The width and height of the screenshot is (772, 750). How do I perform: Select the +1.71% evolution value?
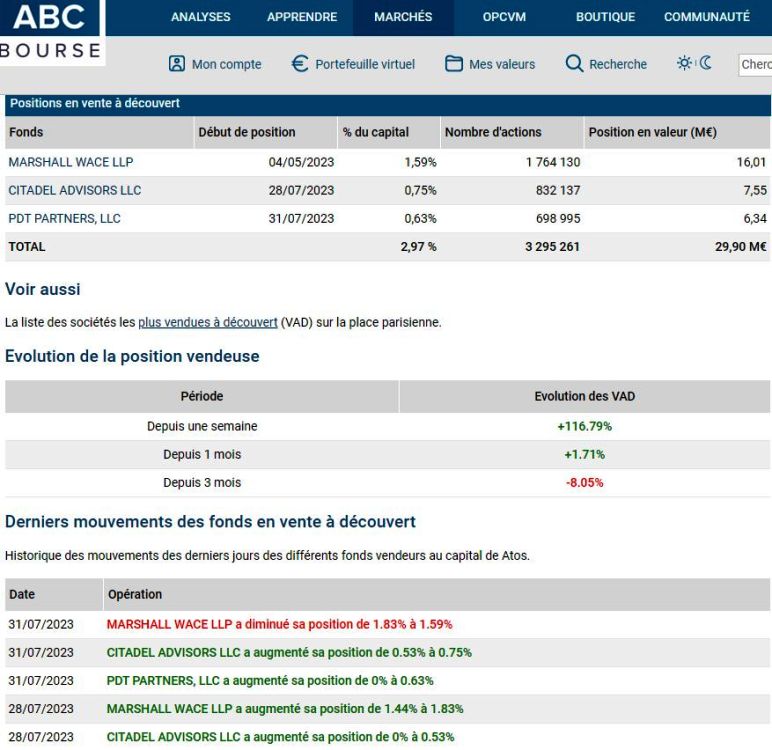click(x=584, y=454)
